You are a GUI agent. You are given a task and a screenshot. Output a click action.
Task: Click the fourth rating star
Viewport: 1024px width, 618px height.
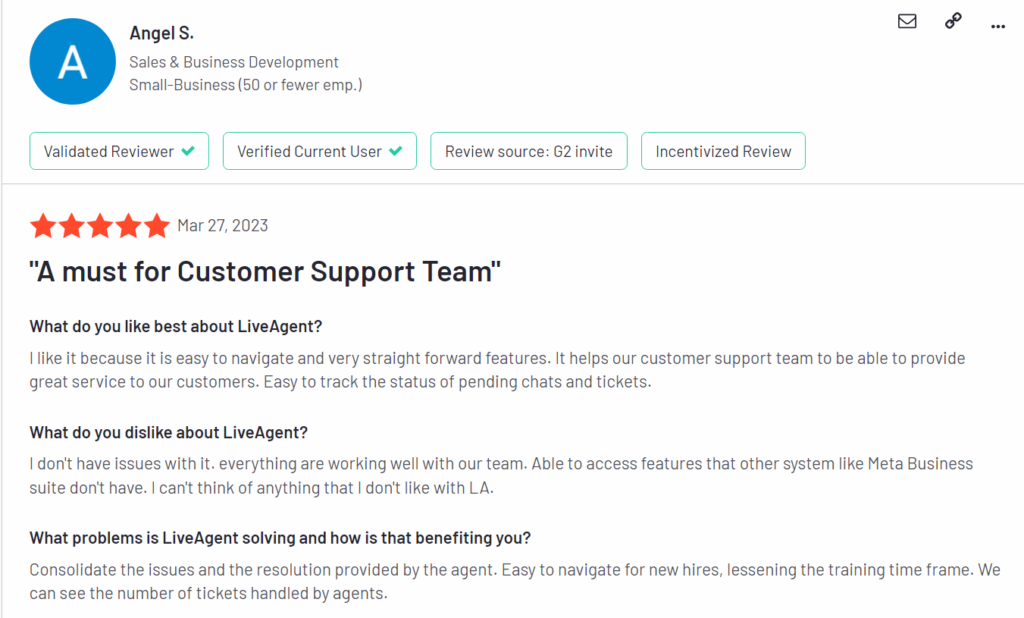128,226
